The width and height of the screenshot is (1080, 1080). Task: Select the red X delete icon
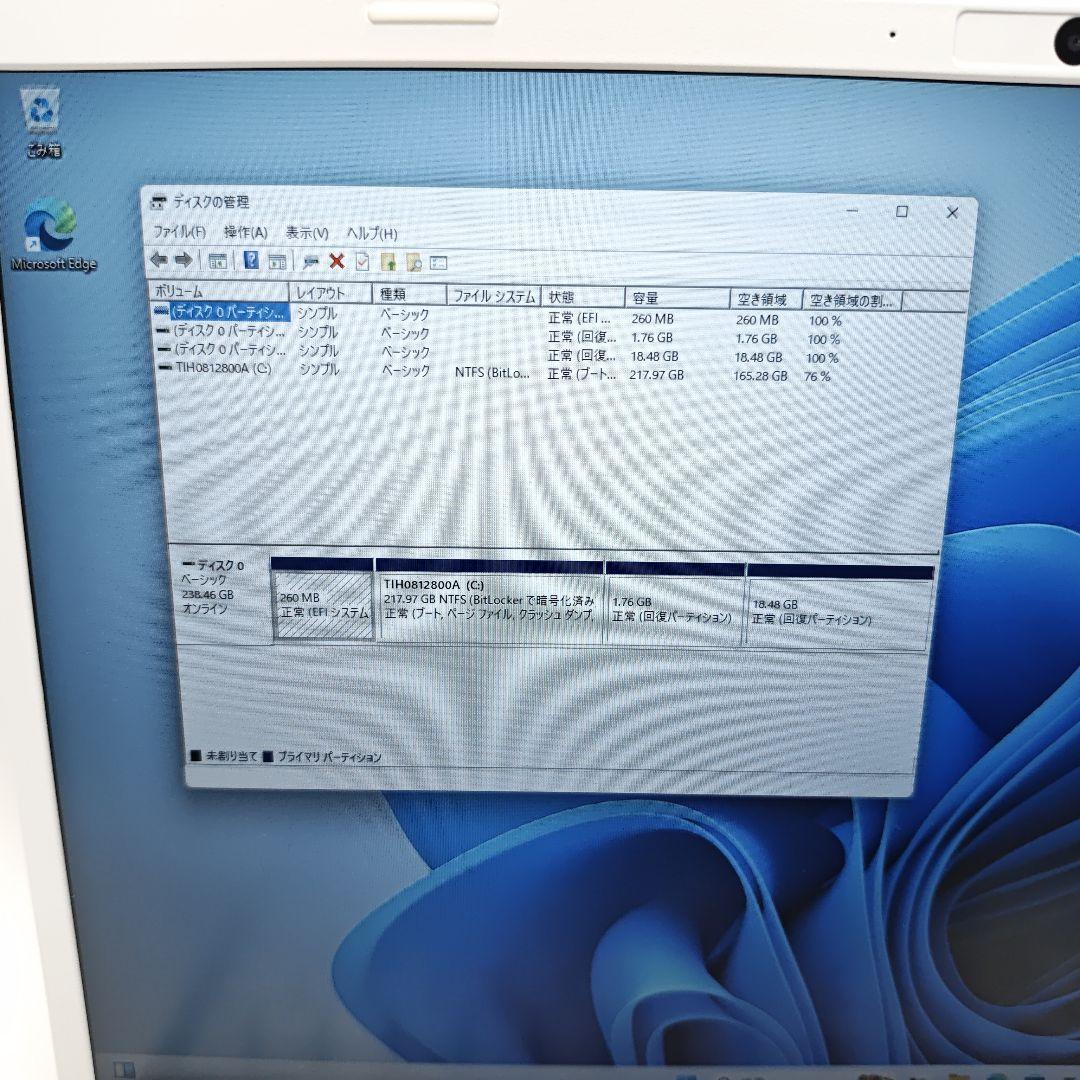coord(338,262)
